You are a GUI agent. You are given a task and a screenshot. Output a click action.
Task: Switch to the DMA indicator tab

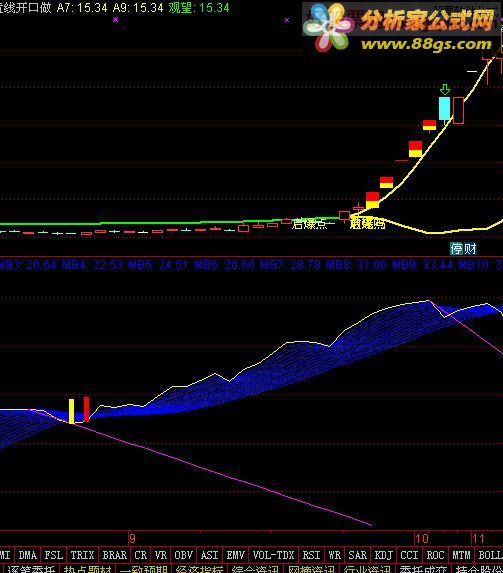[x=27, y=555]
